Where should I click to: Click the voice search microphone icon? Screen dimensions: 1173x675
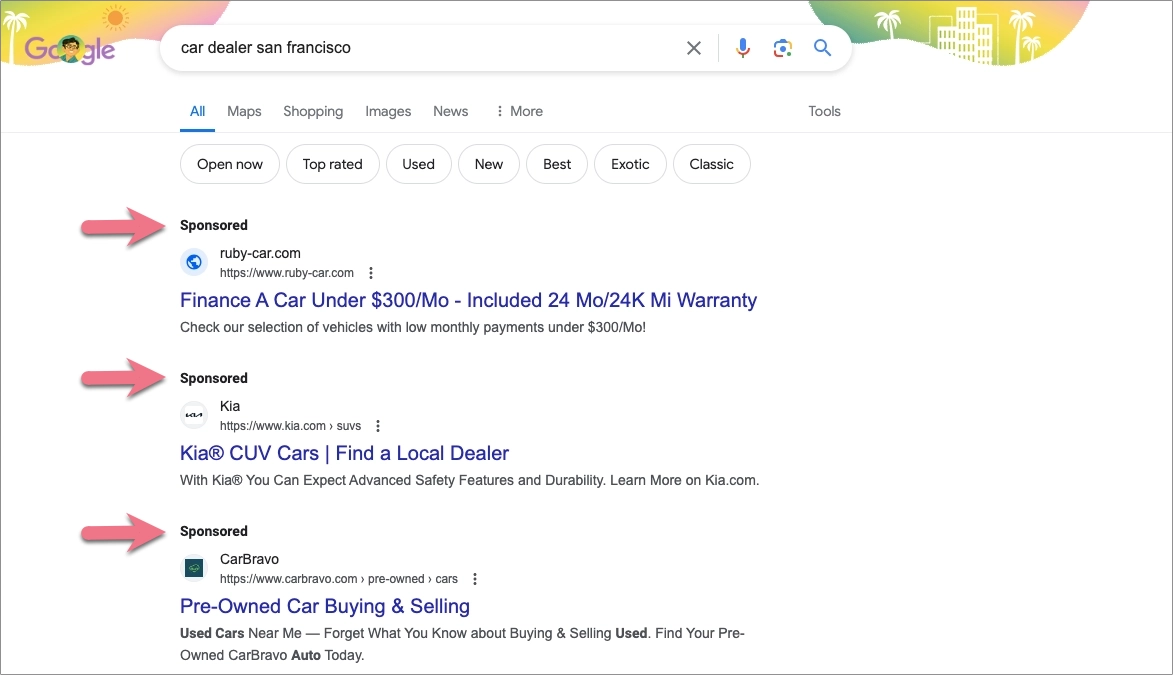(742, 47)
